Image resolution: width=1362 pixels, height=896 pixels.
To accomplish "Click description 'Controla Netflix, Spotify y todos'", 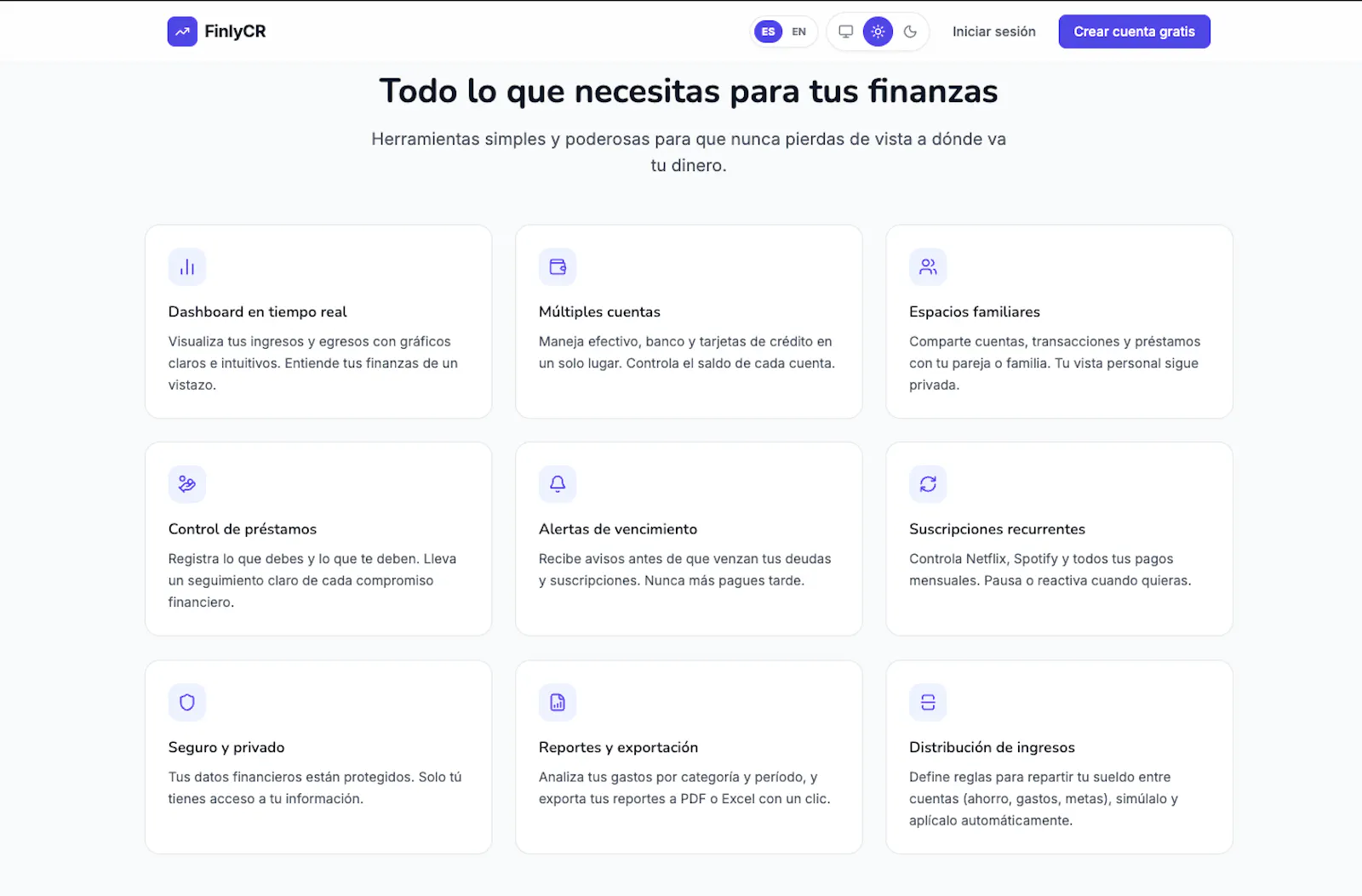I will 1050,569.
